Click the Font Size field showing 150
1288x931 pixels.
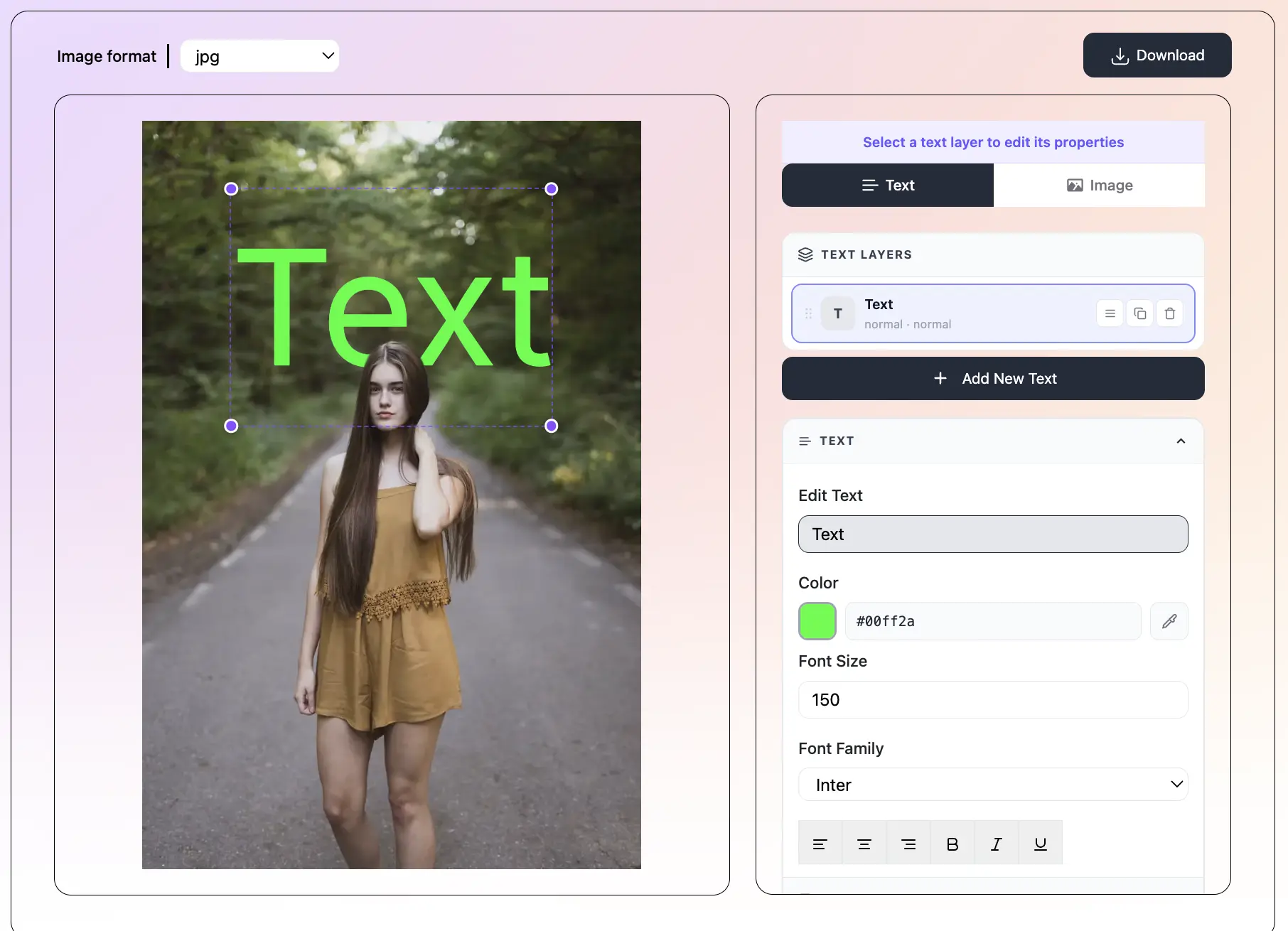point(993,700)
